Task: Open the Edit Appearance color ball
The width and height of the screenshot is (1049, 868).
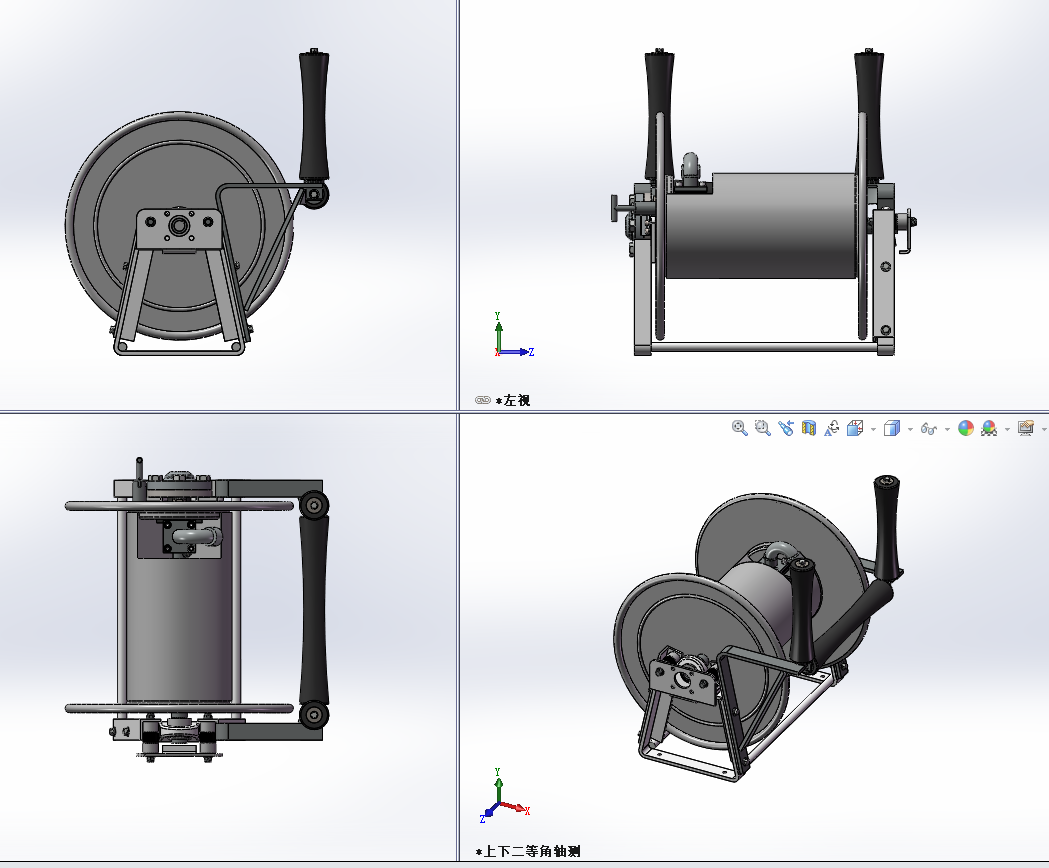Action: click(x=965, y=428)
